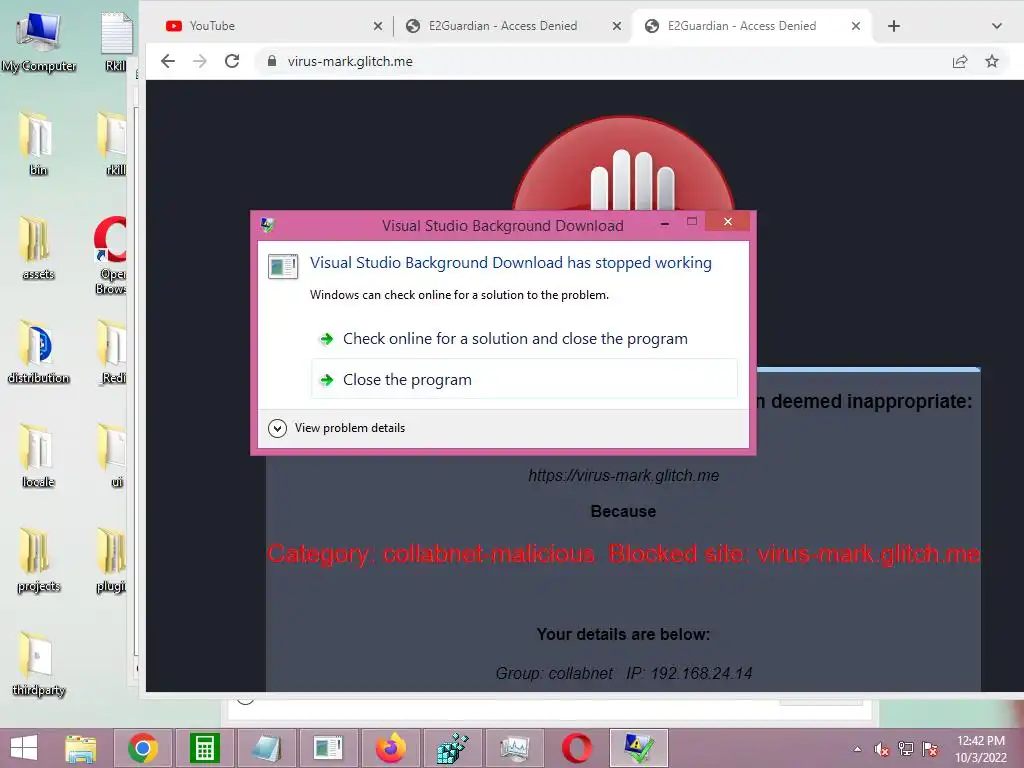The height and width of the screenshot is (768, 1024).
Task: Open File Explorer from taskbar
Action: [80, 748]
